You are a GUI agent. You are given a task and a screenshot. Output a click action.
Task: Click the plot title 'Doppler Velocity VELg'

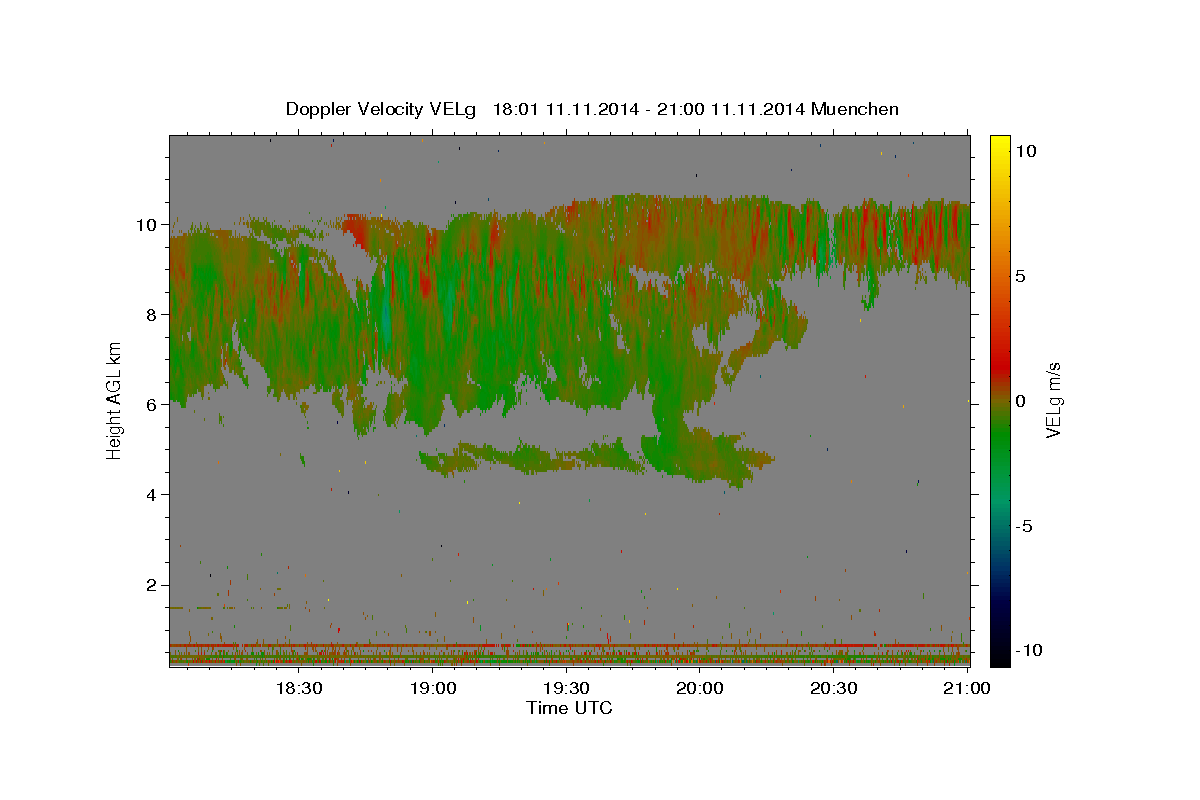381,109
